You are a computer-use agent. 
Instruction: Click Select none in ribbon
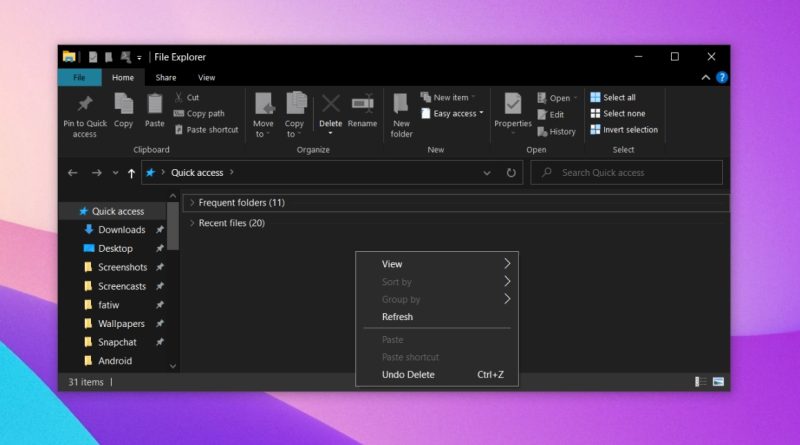[x=618, y=113]
